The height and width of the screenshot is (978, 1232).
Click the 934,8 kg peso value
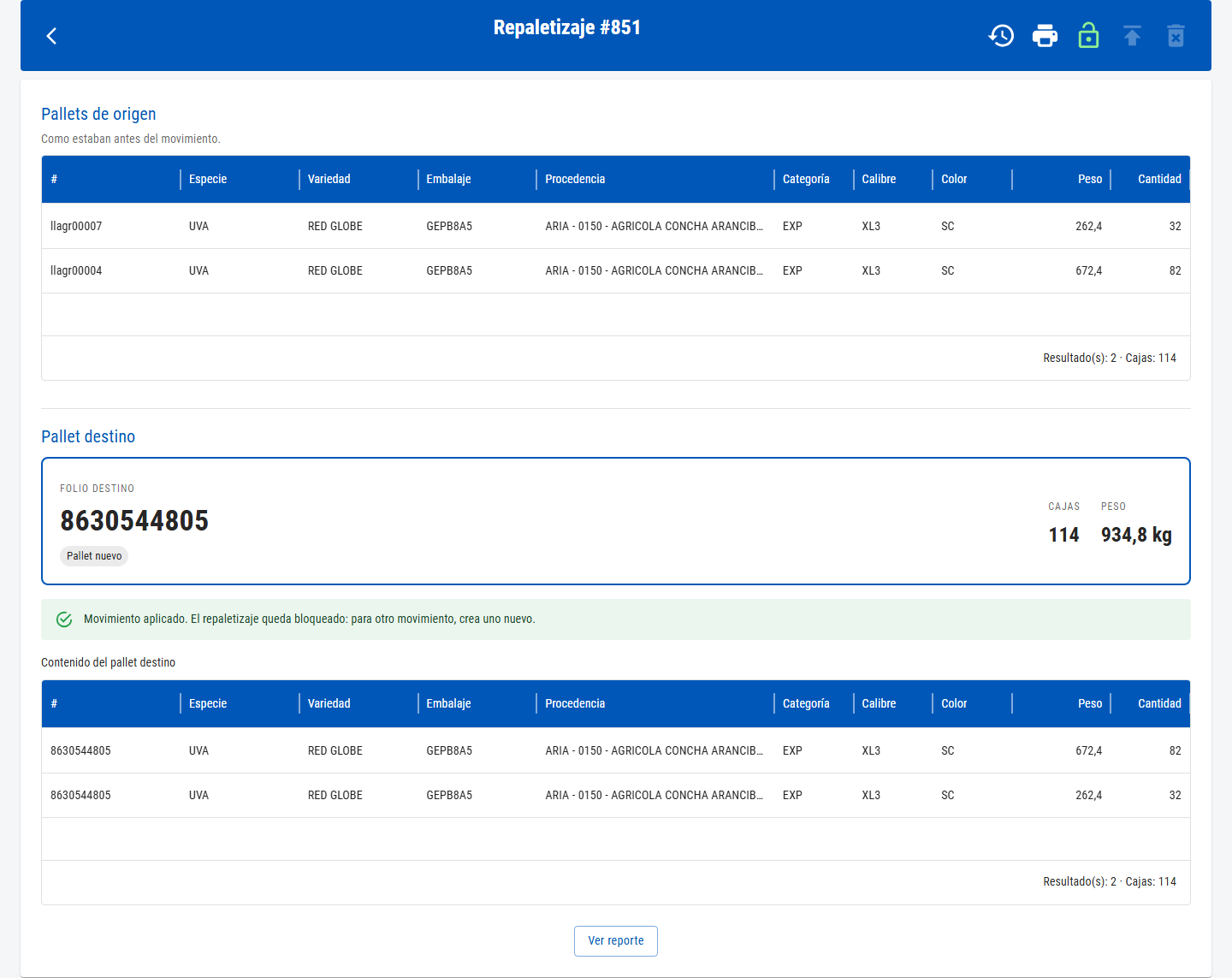coord(1136,535)
